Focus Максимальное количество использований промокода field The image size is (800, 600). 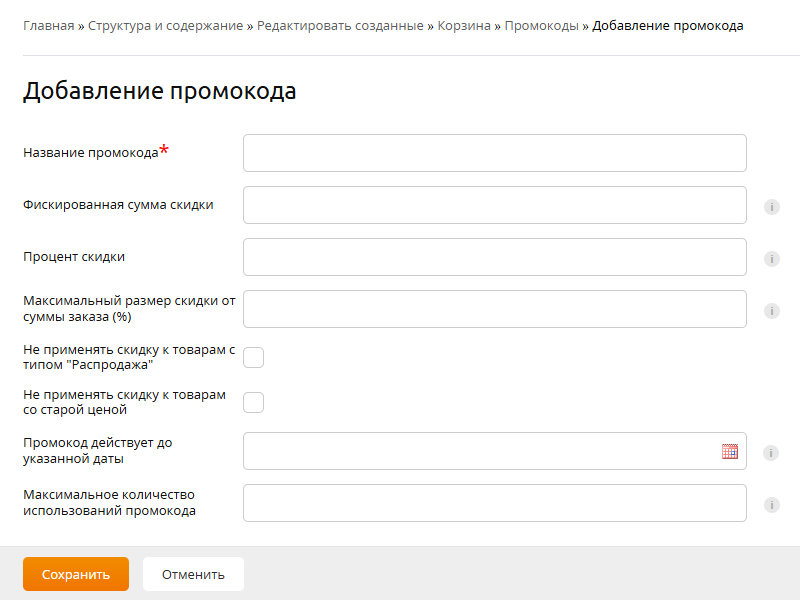[x=494, y=503]
